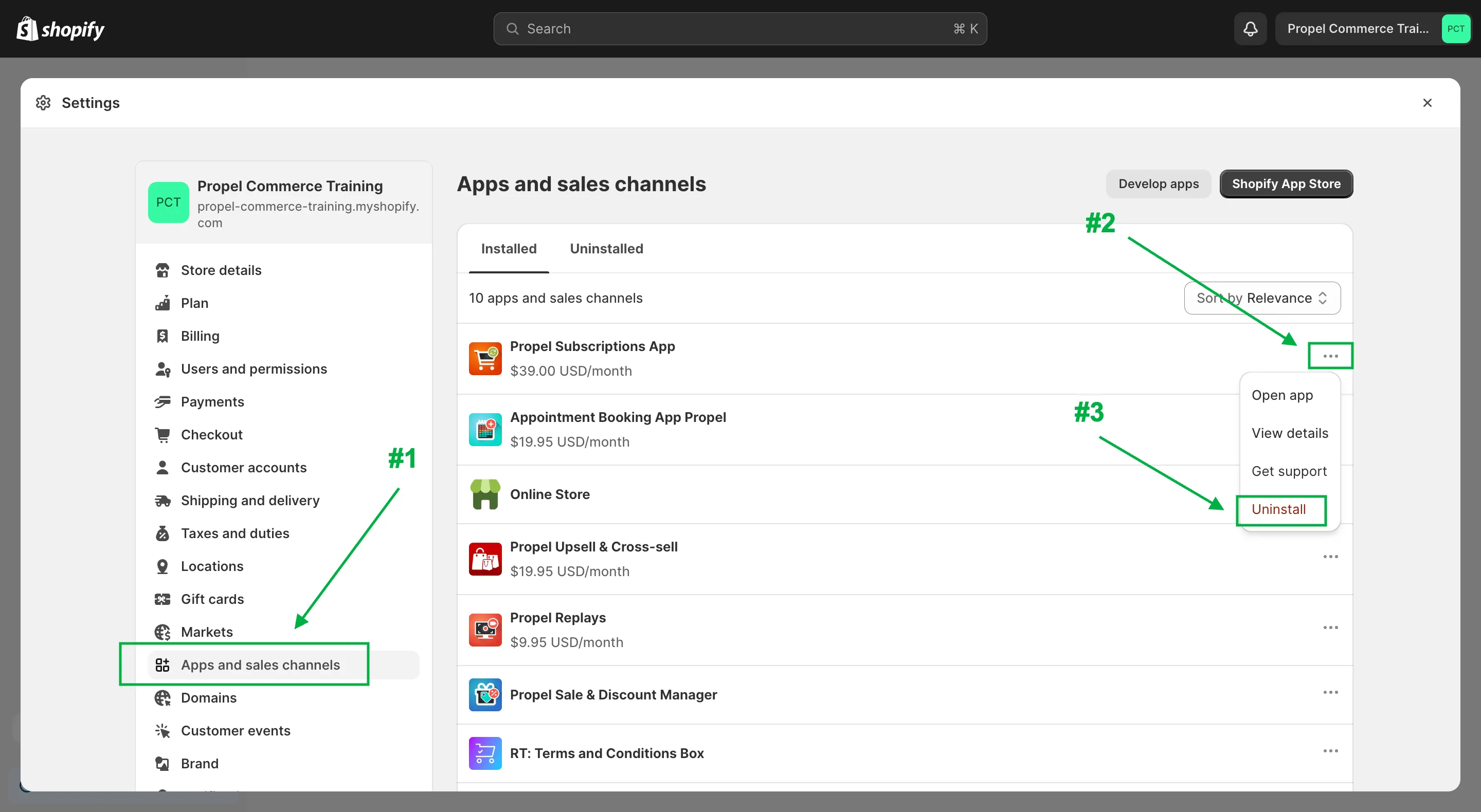
Task: Click the Users and permissions icon
Action: coord(162,369)
